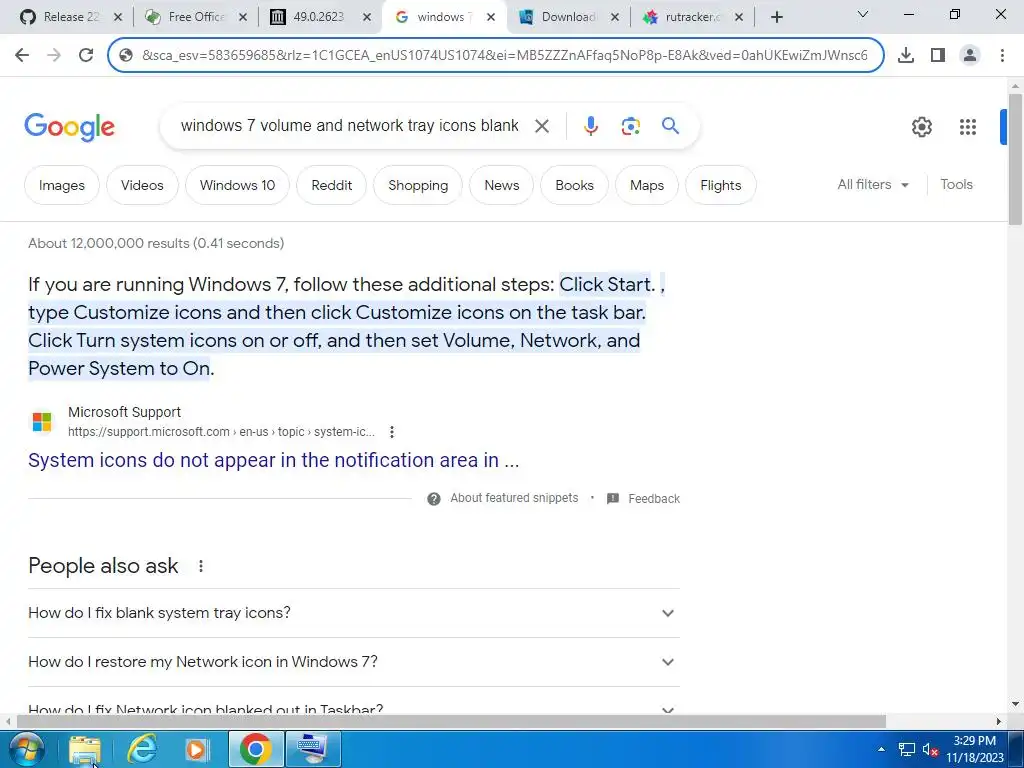
Task: Open a new browser tab
Action: [x=776, y=17]
